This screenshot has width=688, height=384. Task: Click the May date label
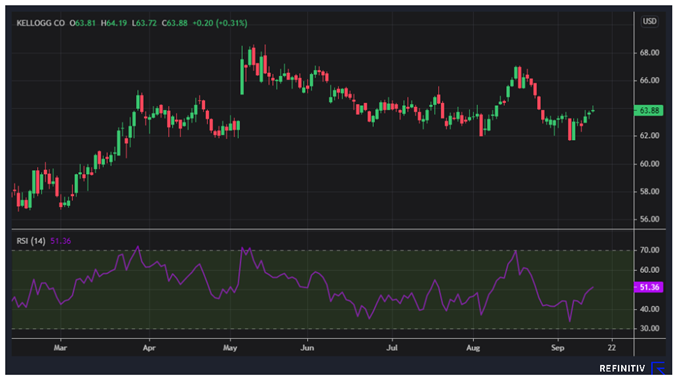tap(230, 348)
